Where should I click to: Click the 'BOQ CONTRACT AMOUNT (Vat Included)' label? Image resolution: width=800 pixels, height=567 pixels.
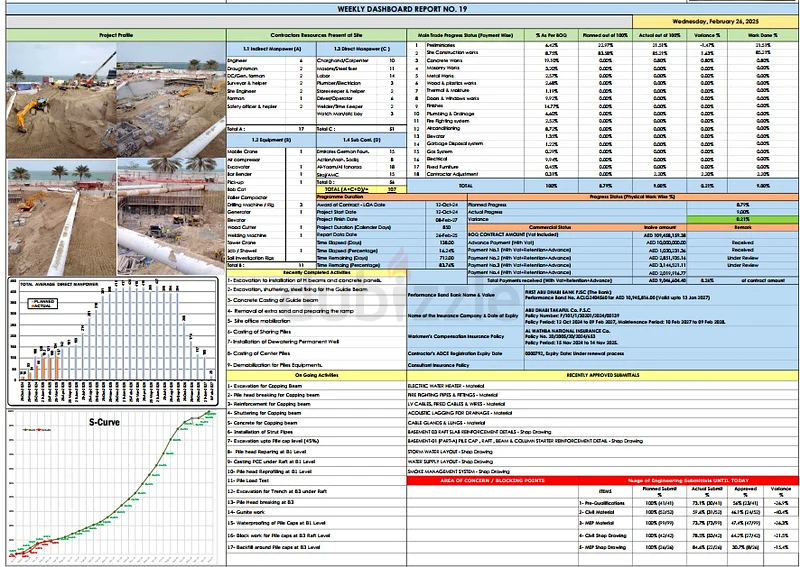(512, 235)
